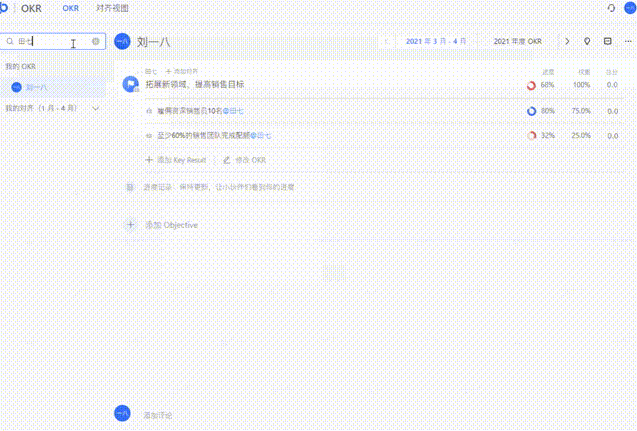Click the 我的 OKR sidebar heading
The image size is (637, 431).
coord(20,66)
